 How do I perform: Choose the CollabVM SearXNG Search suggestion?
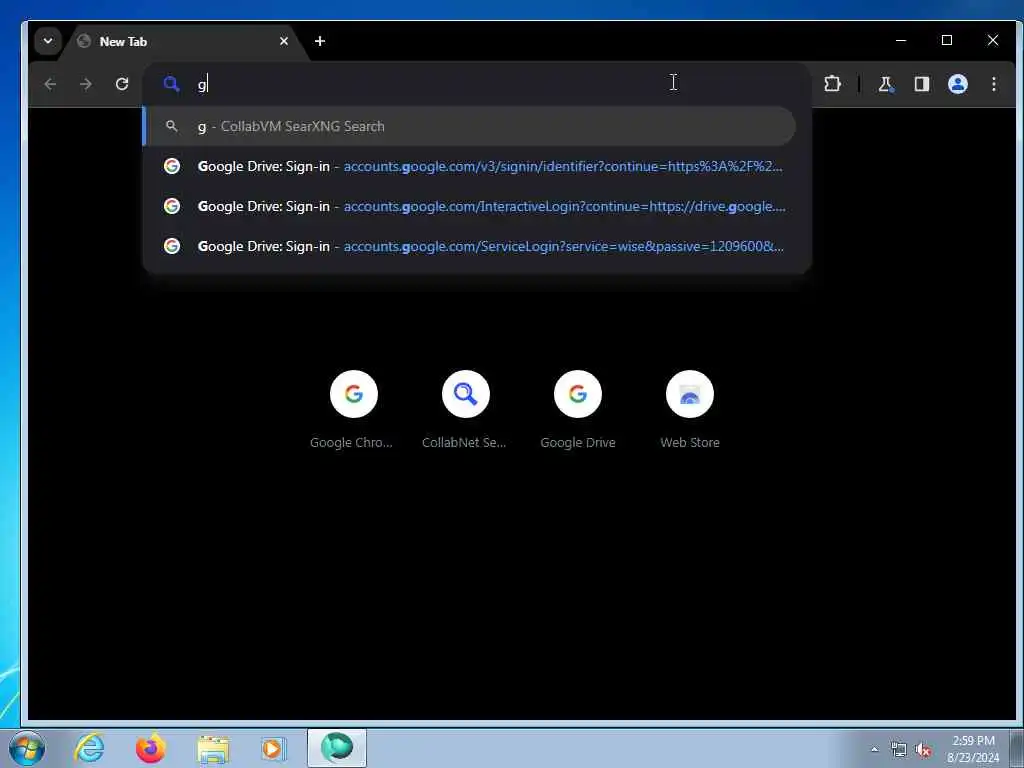[470, 127]
